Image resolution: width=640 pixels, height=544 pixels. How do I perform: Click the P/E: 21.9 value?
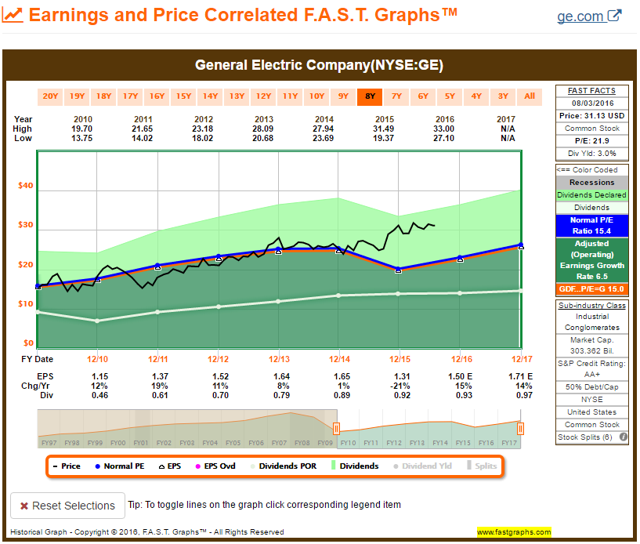coord(592,141)
